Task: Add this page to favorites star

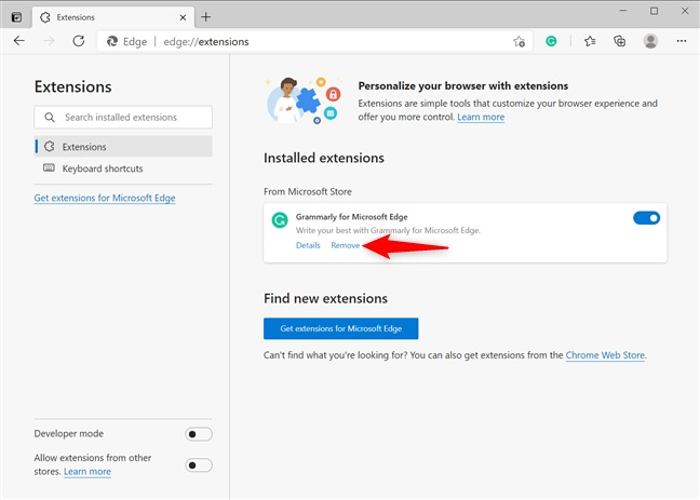Action: pos(519,42)
